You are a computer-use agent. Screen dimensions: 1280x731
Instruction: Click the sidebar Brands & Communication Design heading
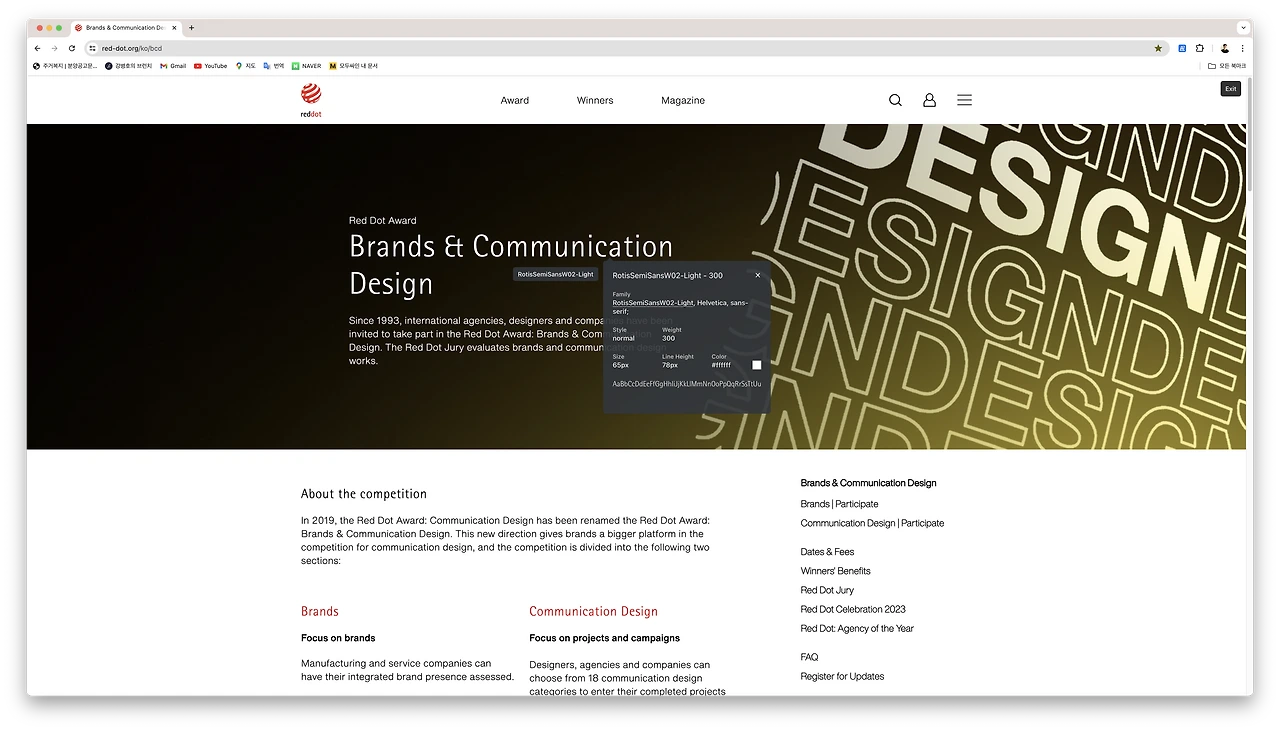pos(868,483)
